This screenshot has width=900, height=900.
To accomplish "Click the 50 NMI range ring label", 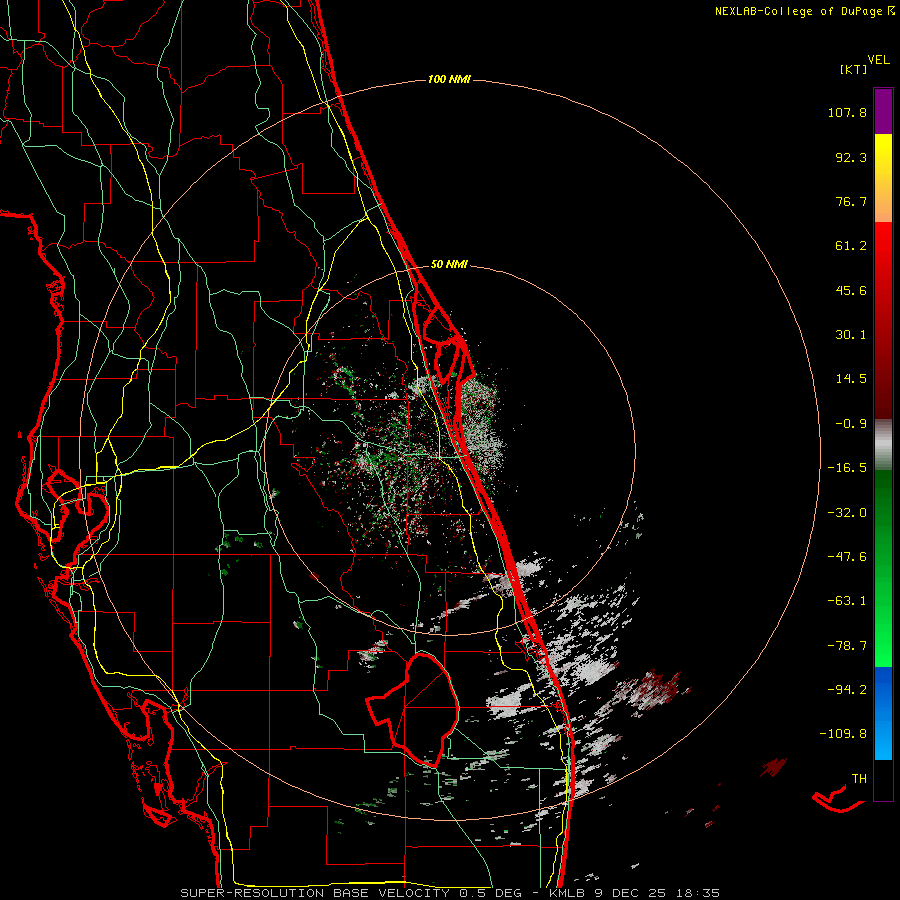I will [x=449, y=264].
